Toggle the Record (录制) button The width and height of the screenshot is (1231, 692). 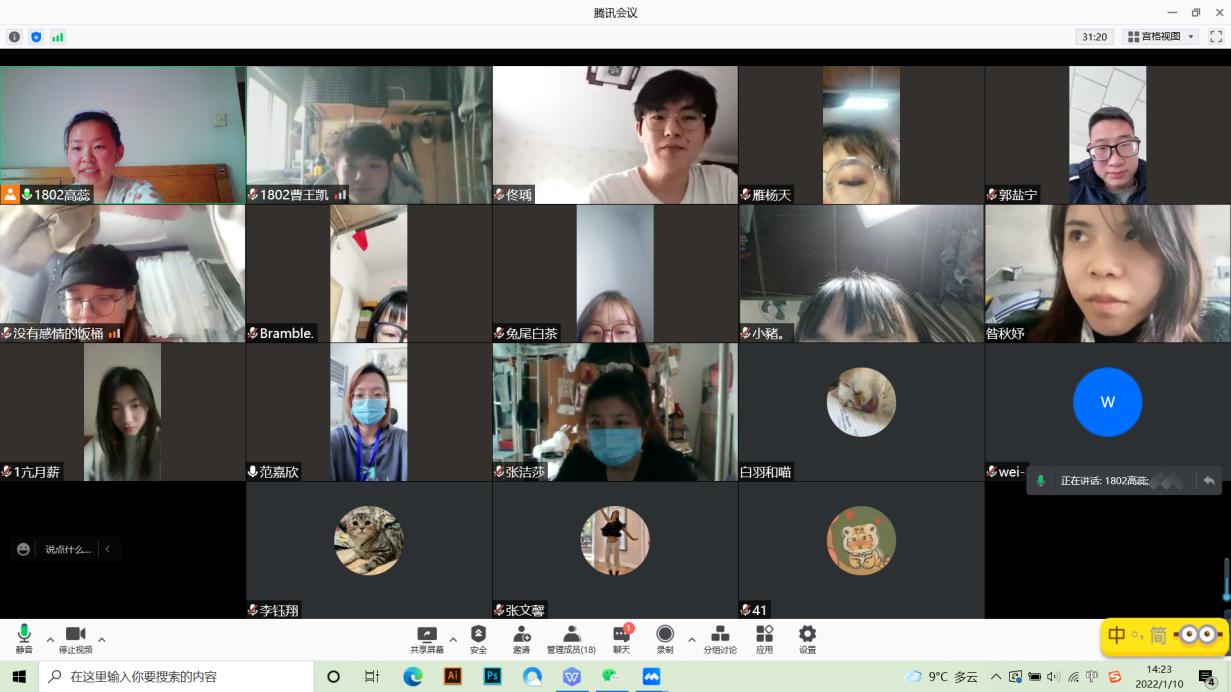pos(665,635)
